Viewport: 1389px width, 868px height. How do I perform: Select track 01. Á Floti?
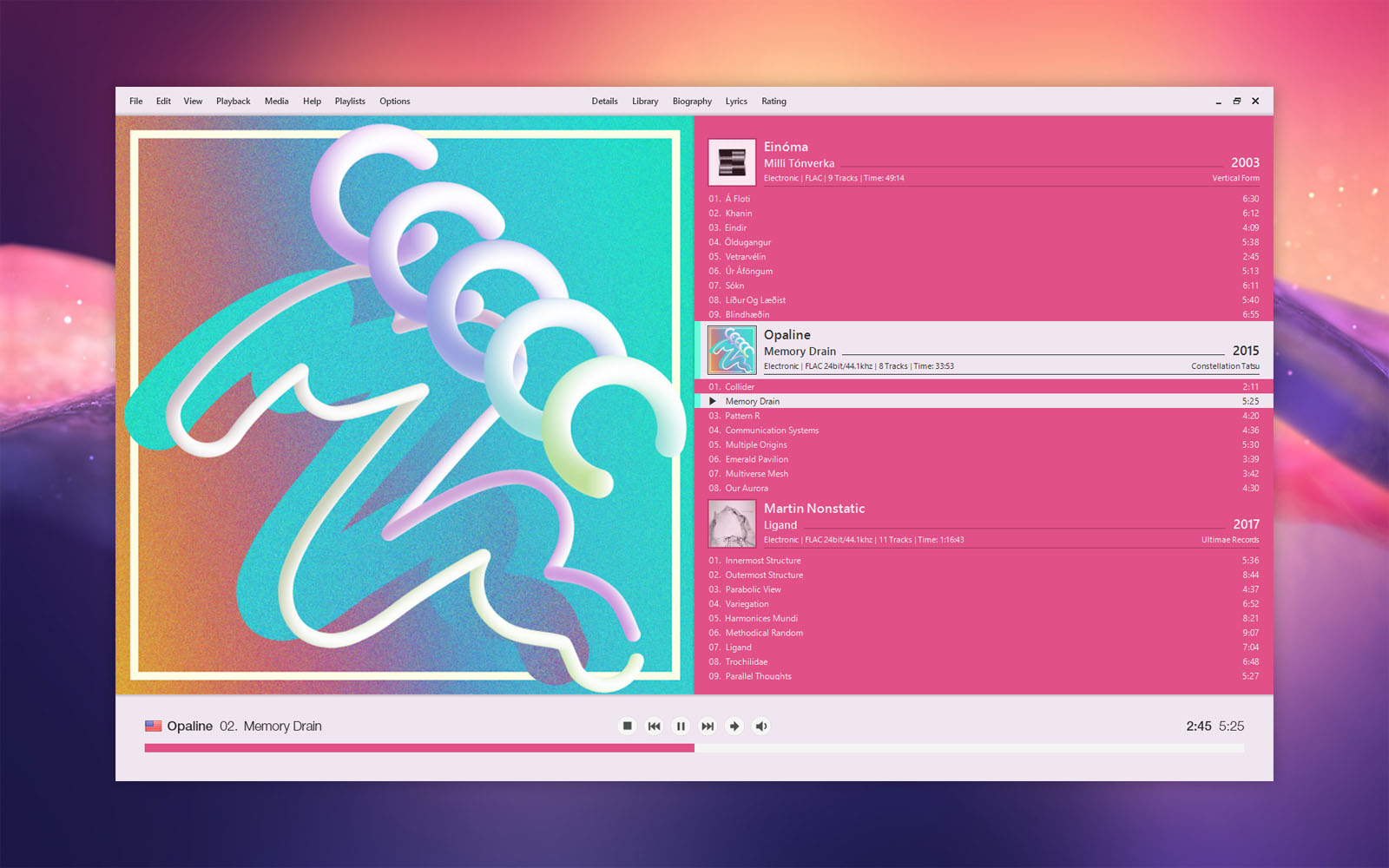click(x=984, y=199)
